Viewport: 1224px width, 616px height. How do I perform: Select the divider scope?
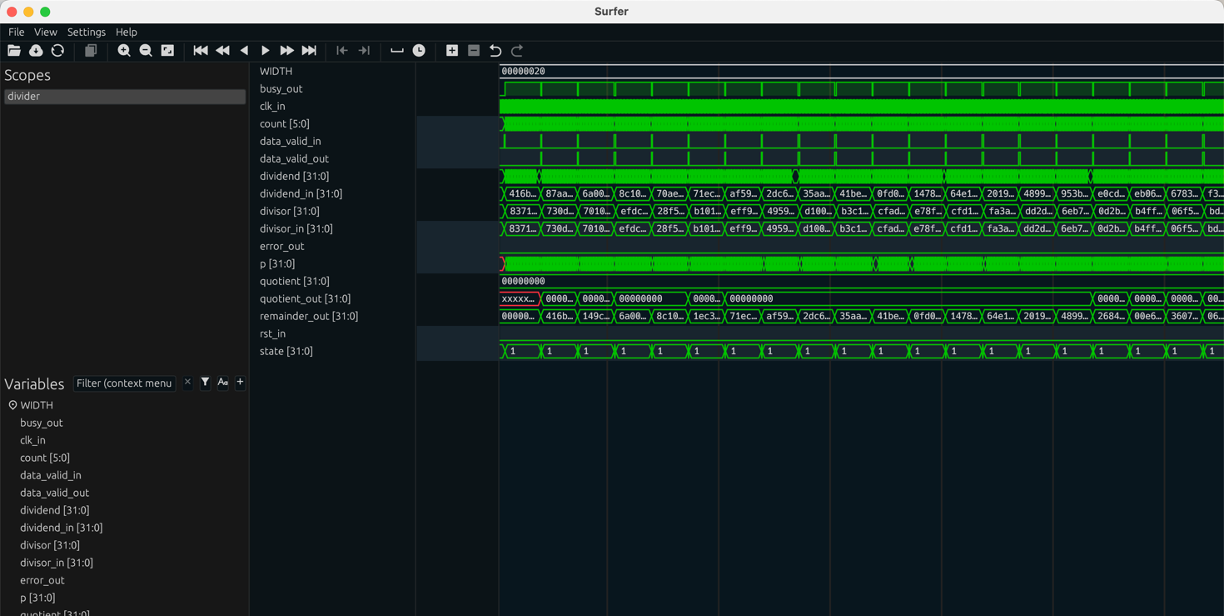(x=124, y=97)
